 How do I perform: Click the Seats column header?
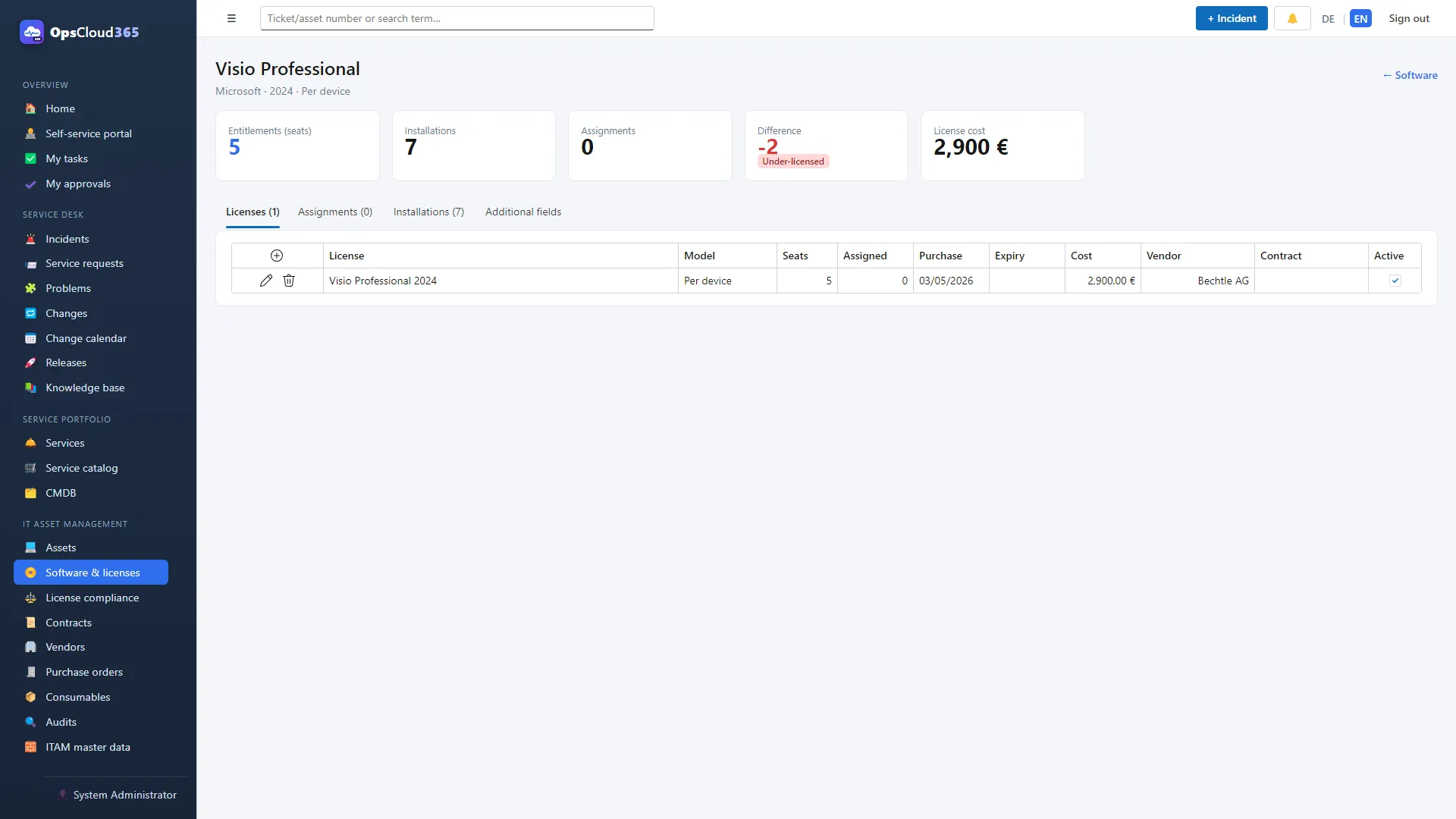[x=807, y=256]
